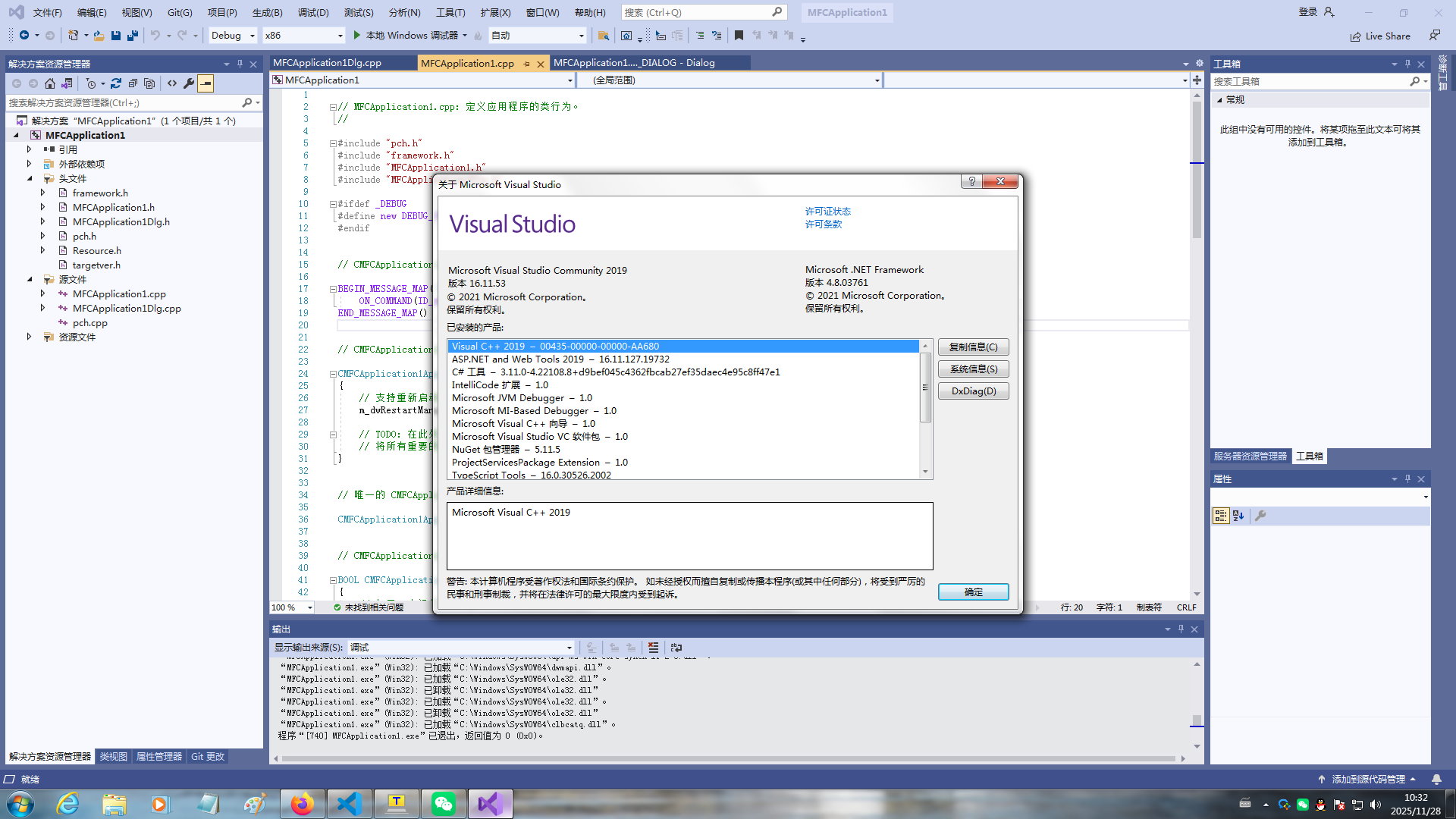
Task: Open the Visual Studio Code taskbar icon
Action: [349, 804]
